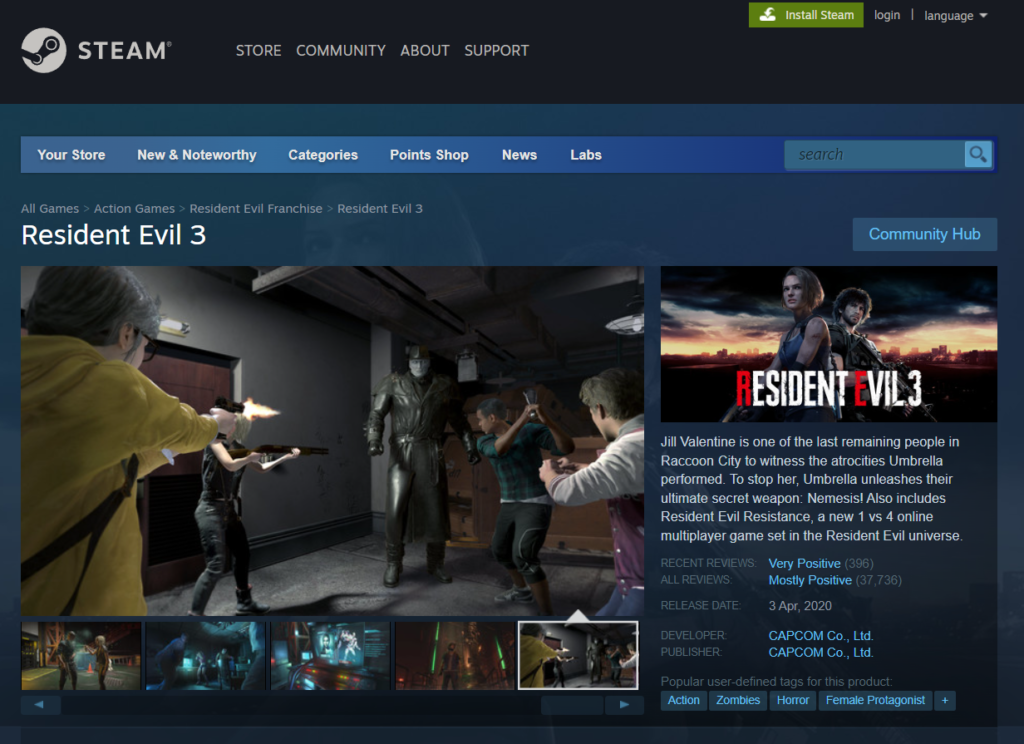Click the popular user-defined tags heading
1024x744 pixels.
[776, 681]
